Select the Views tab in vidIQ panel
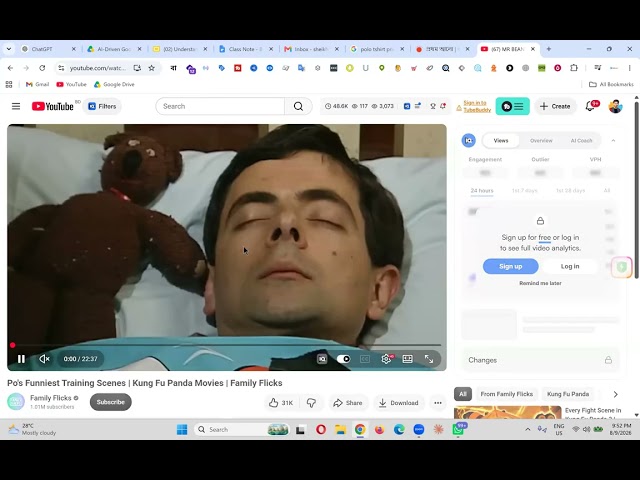 (501, 140)
